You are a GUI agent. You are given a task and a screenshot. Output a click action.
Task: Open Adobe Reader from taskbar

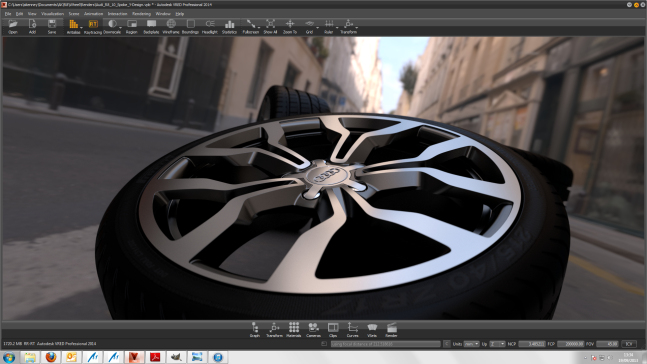[x=155, y=357]
